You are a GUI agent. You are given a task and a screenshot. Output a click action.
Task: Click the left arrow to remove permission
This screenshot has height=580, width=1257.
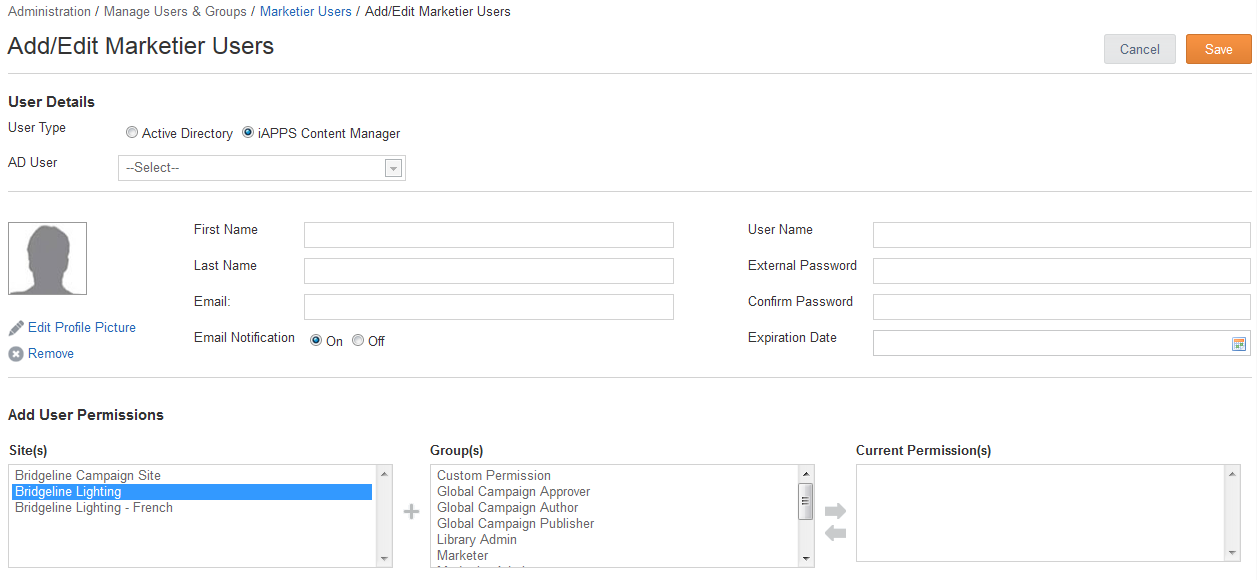point(835,533)
